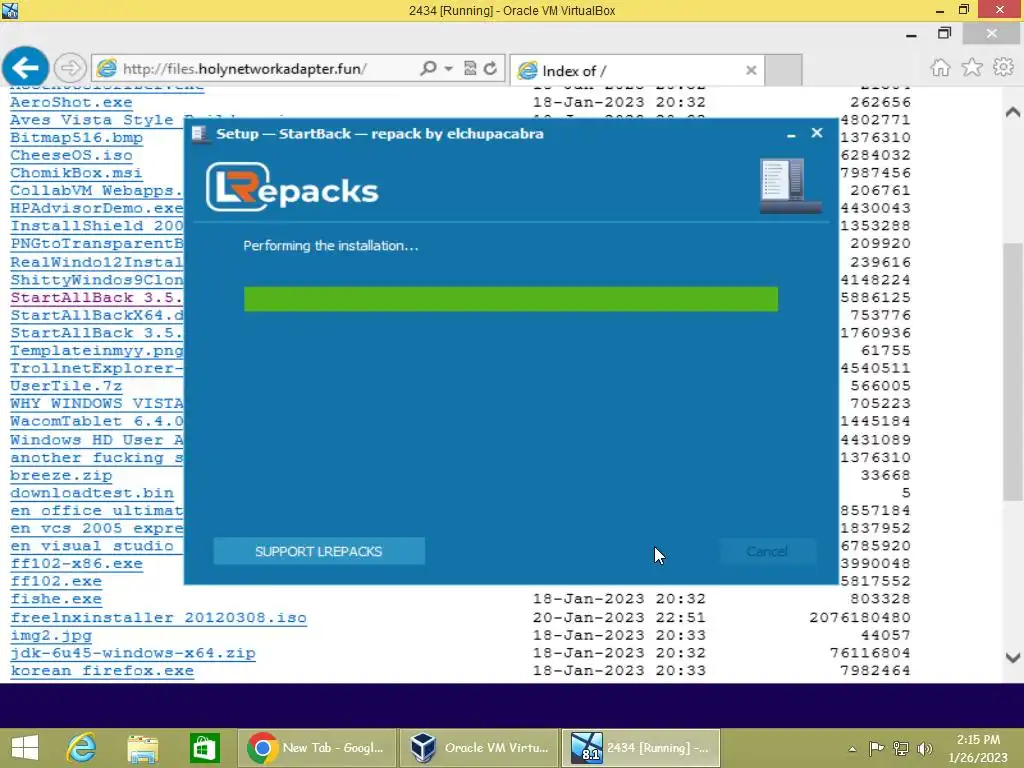Click the vertical scrollbar thumb
This screenshot has width=1024, height=768.
[1013, 372]
